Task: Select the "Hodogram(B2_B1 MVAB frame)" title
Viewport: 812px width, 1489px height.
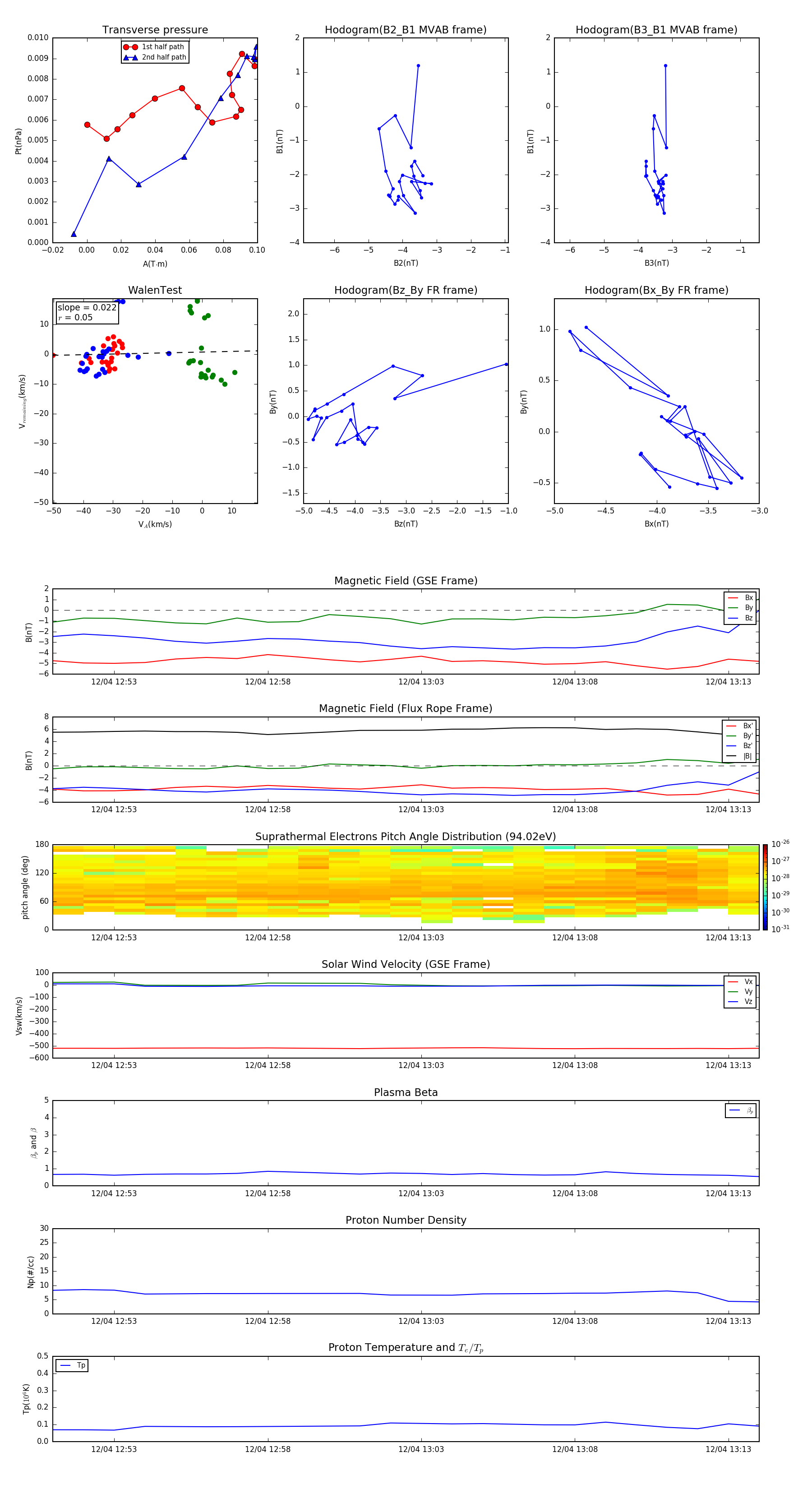Action: (406, 30)
